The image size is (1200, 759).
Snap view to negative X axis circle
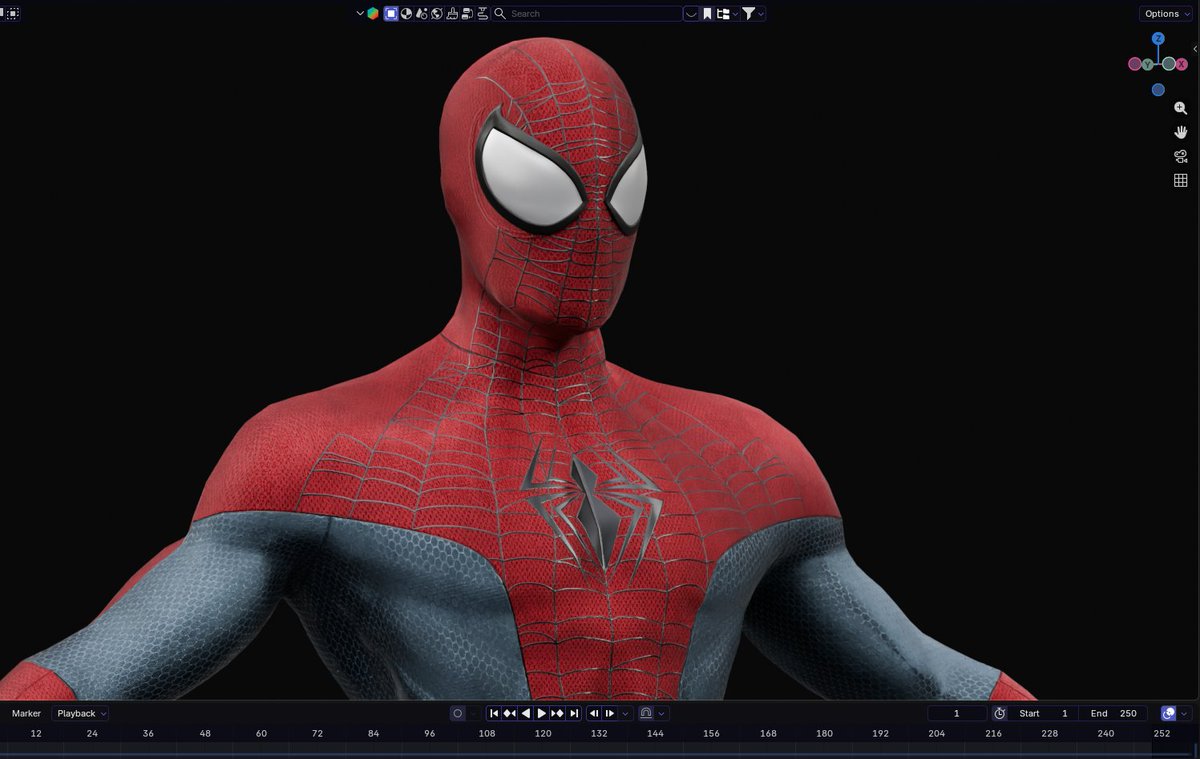[1134, 64]
